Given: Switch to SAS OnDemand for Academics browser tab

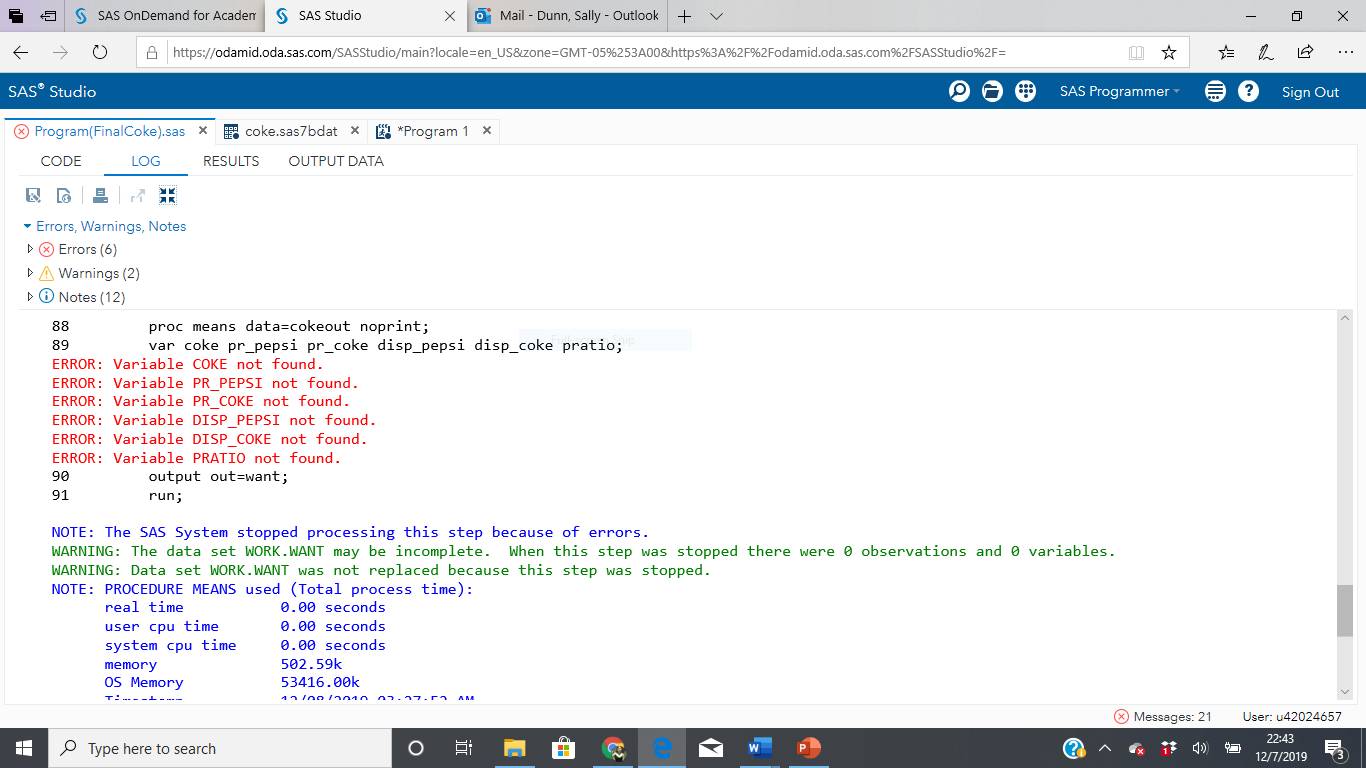Looking at the screenshot, I should coord(165,16).
